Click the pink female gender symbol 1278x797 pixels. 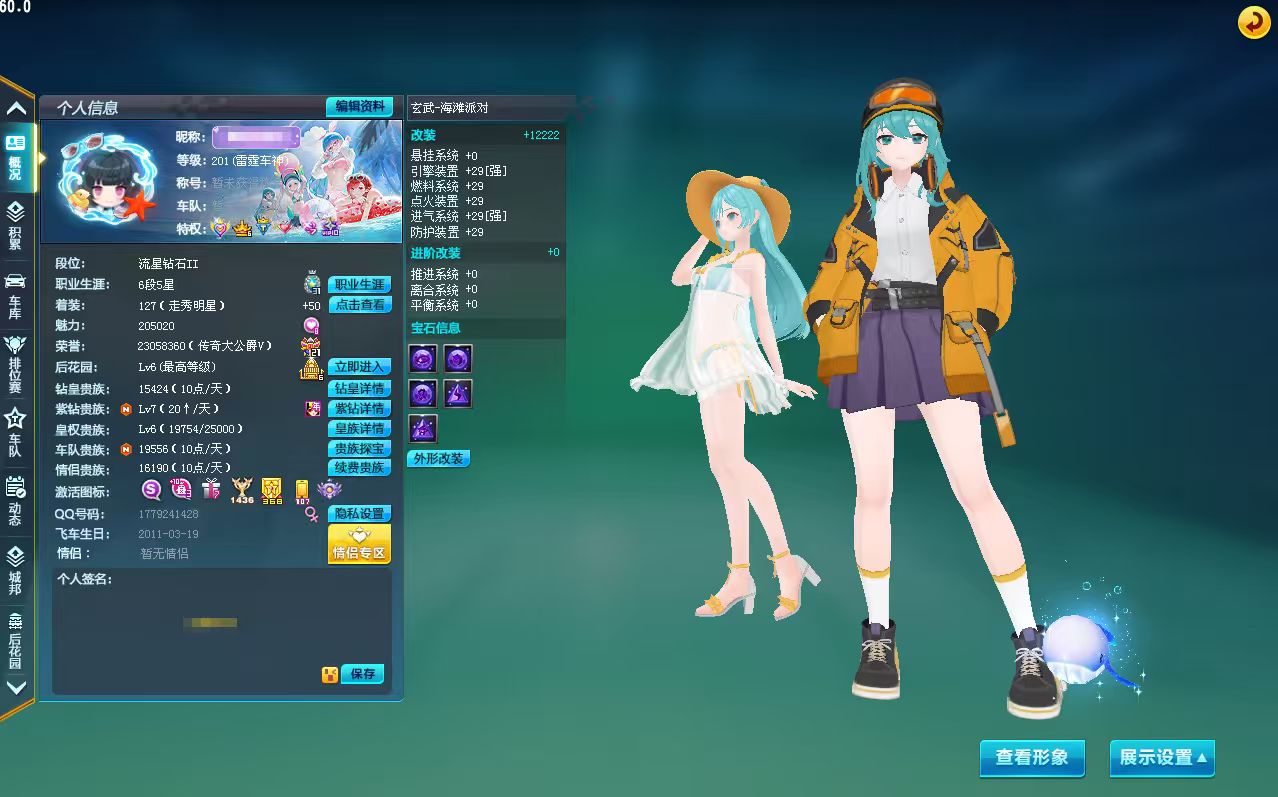pos(312,514)
